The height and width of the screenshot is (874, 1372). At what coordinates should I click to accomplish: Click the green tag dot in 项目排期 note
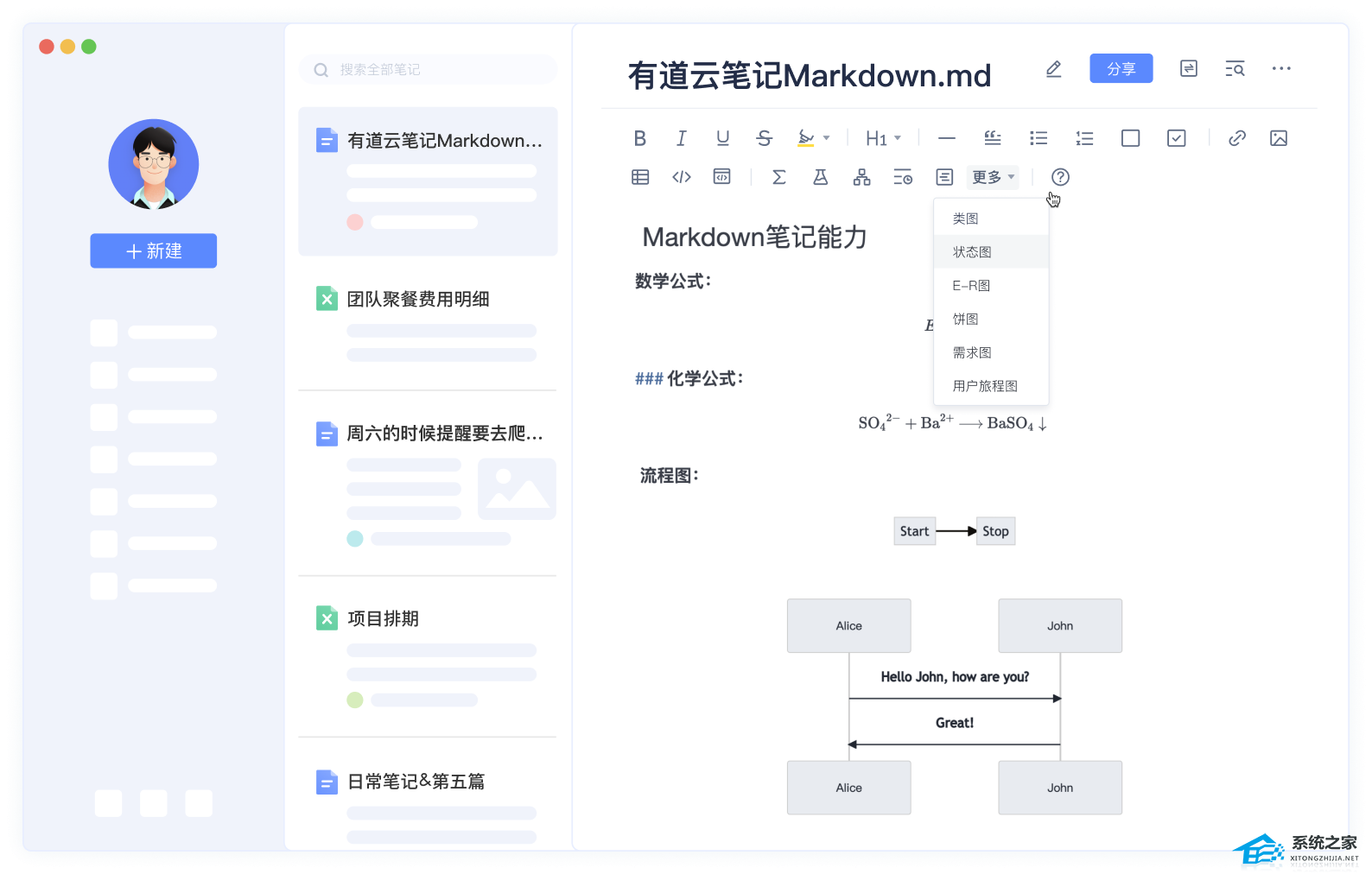tap(355, 700)
